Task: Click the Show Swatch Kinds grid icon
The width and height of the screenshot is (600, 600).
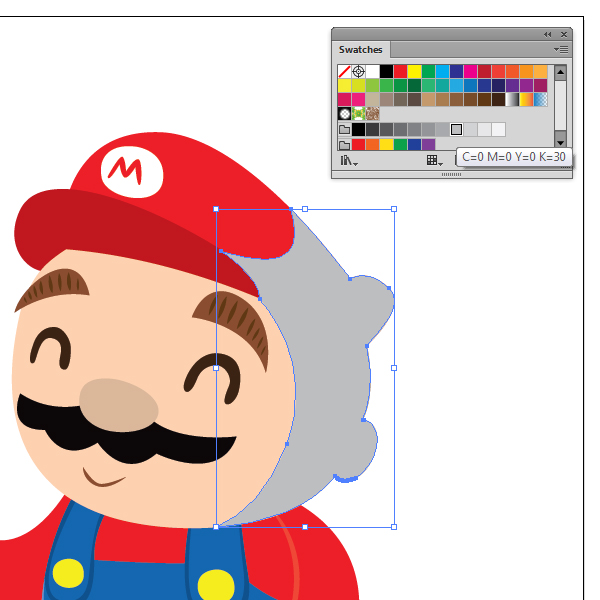Action: pyautogui.click(x=434, y=160)
